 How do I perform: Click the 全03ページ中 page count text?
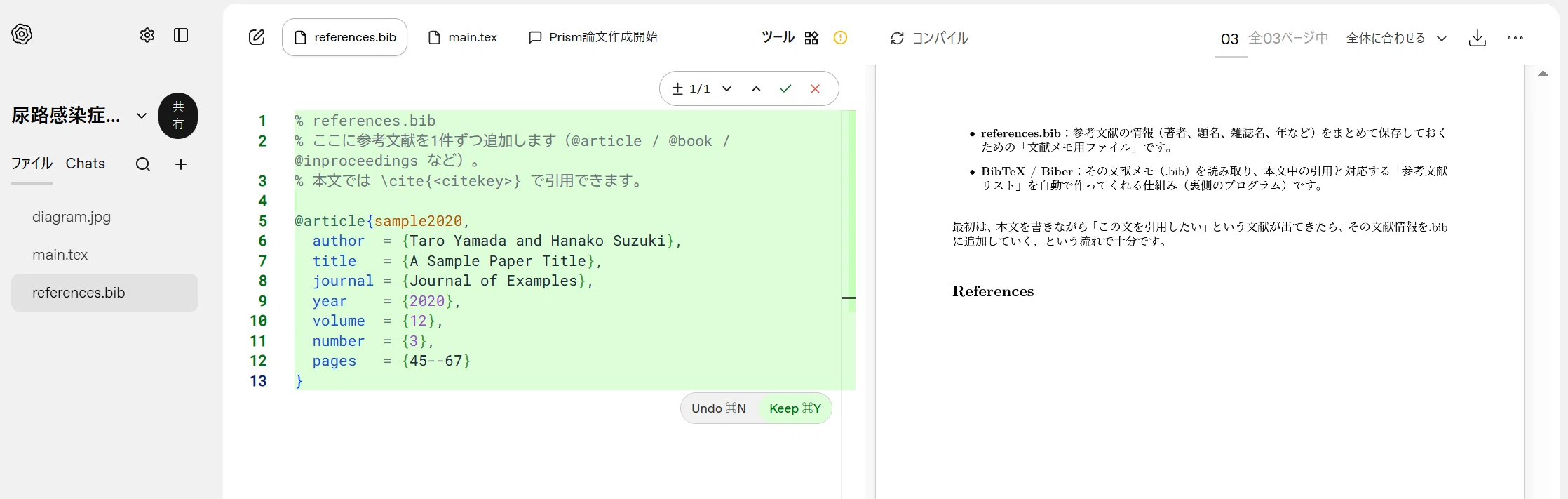tap(1289, 38)
